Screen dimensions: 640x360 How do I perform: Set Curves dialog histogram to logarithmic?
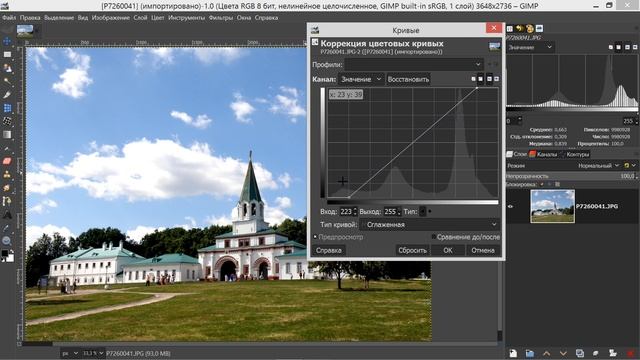(497, 79)
